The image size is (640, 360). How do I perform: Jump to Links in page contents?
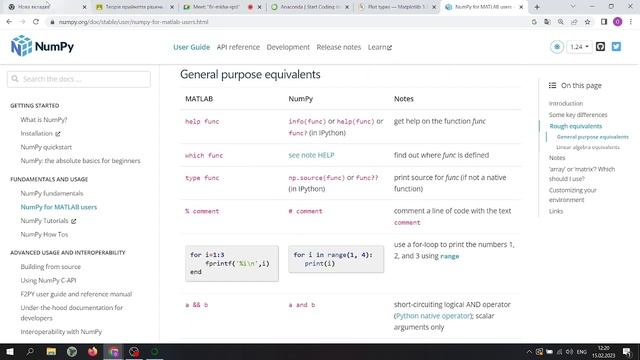[556, 211]
